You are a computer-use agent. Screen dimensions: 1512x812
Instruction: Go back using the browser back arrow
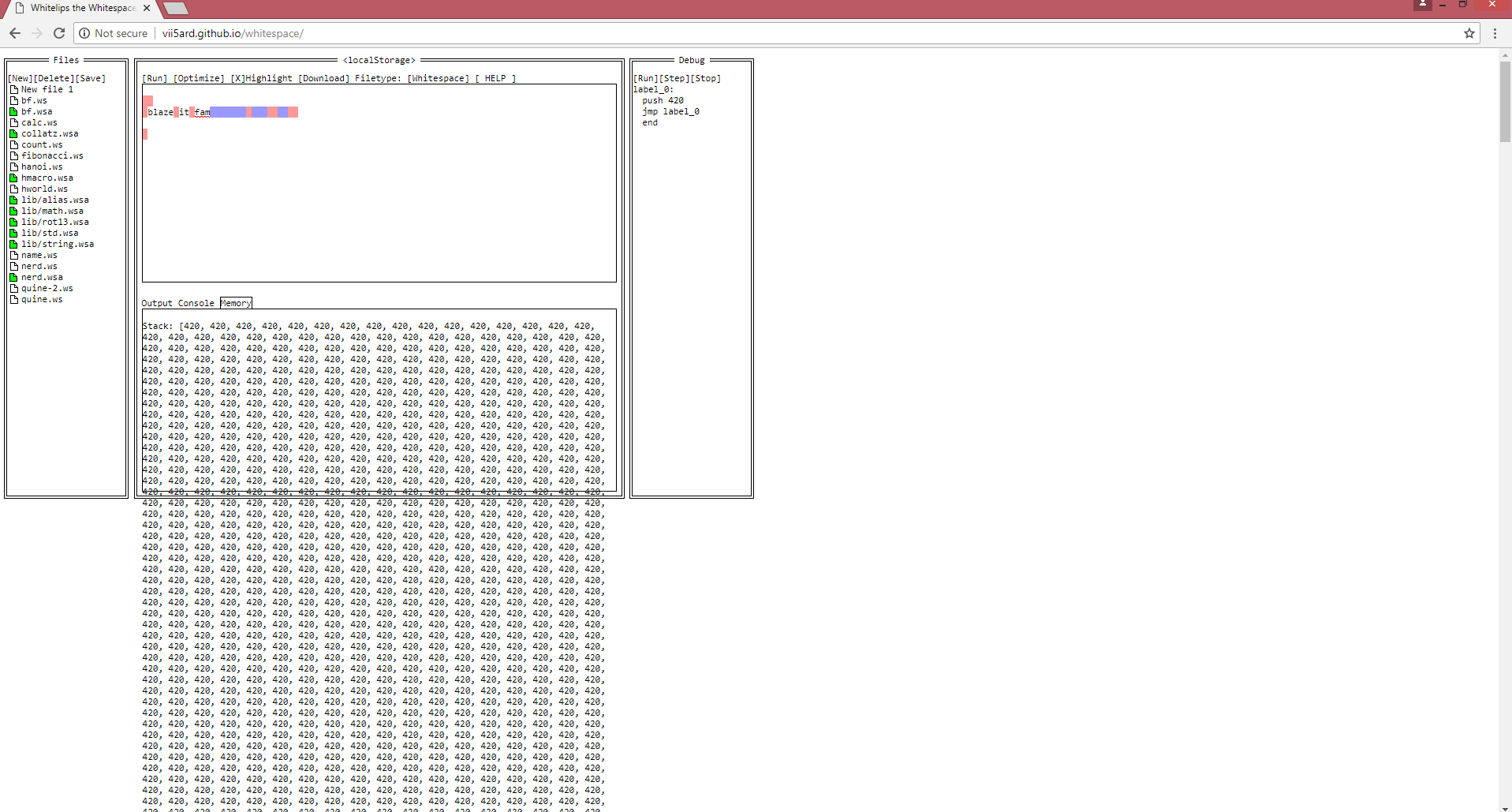pos(14,33)
